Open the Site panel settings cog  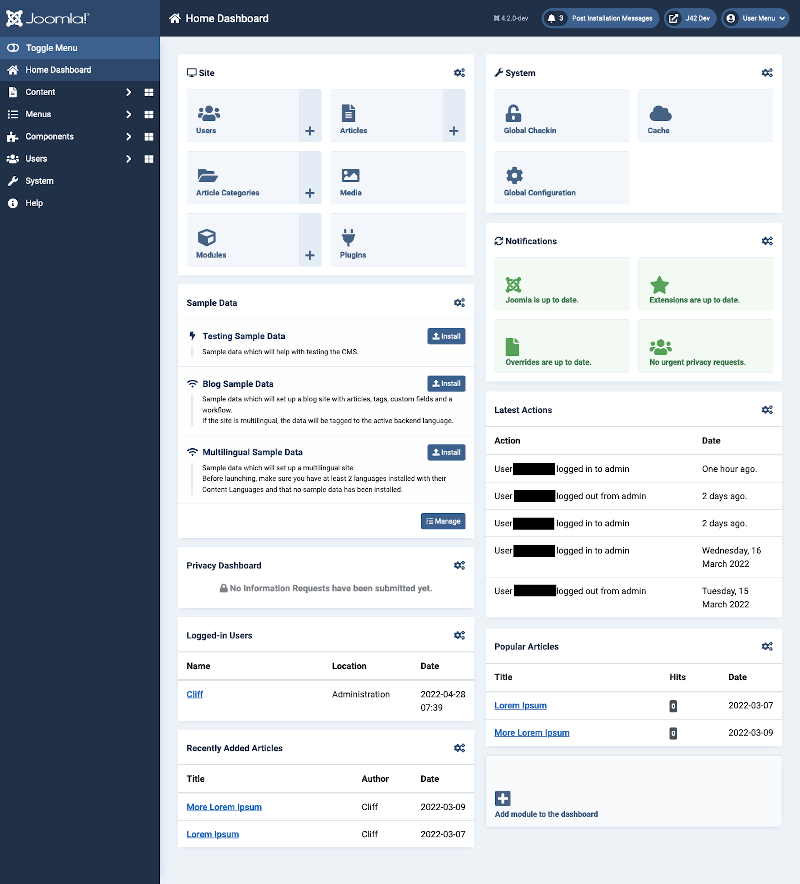459,72
